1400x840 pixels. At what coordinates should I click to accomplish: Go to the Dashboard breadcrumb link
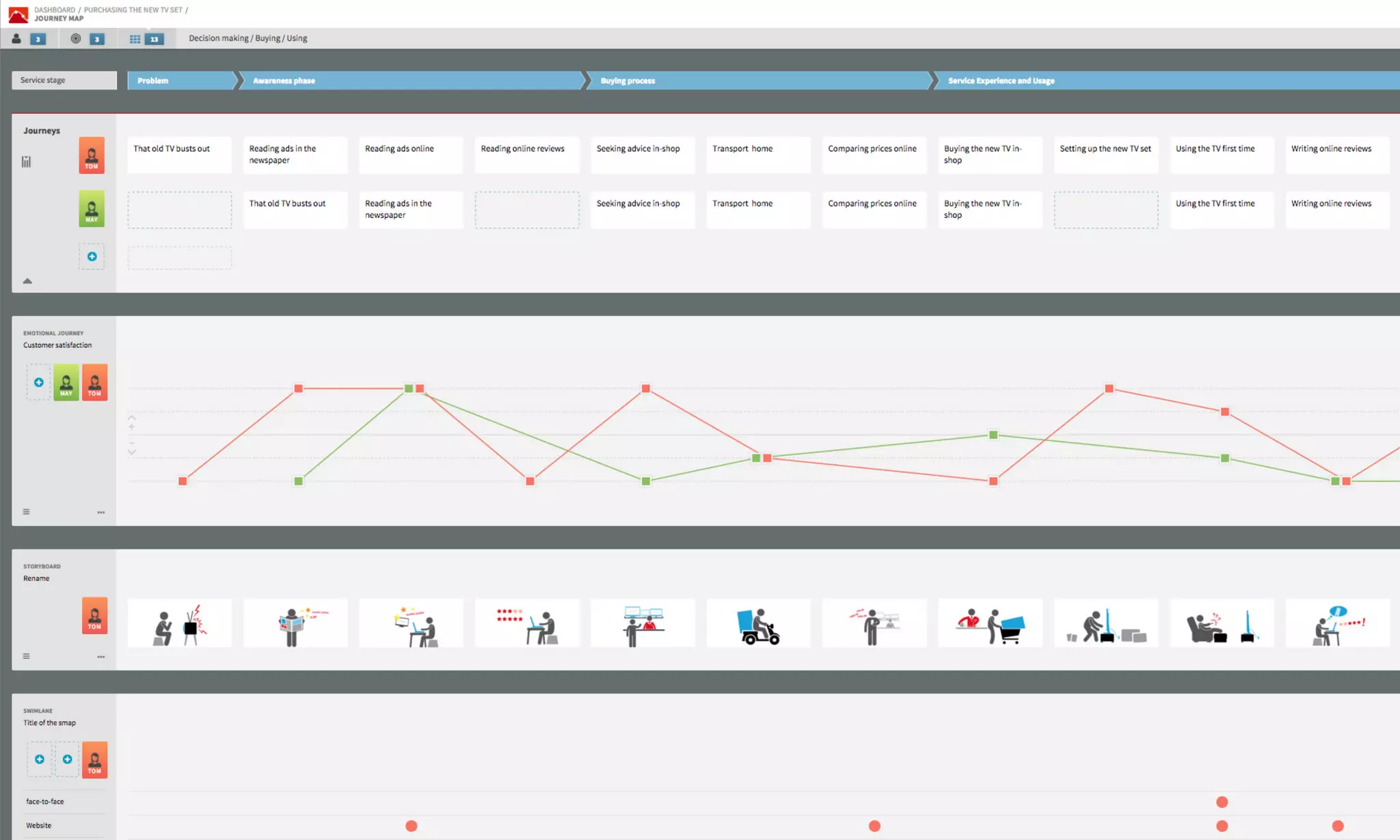(55, 10)
